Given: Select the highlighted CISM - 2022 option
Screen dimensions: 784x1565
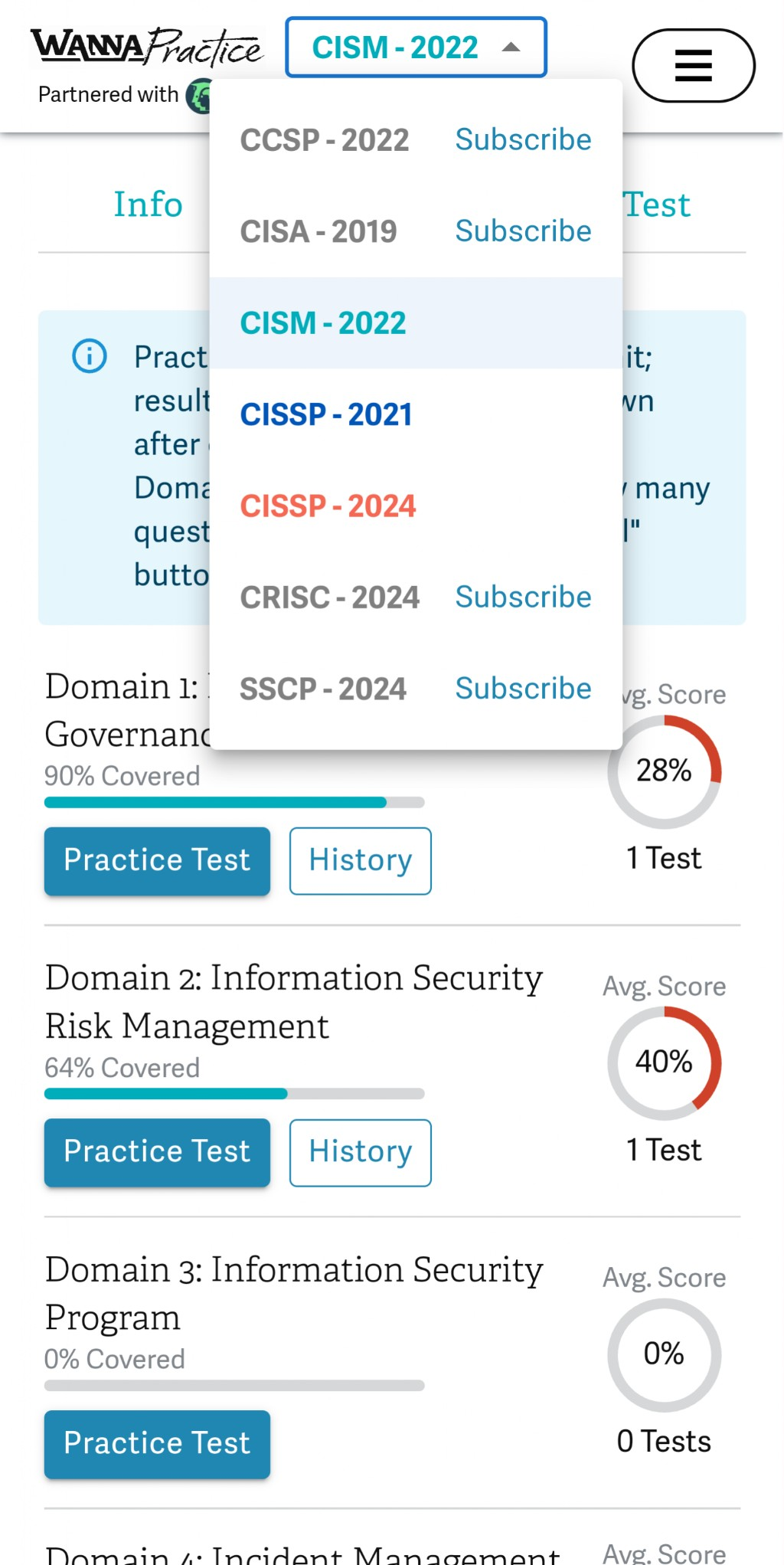Looking at the screenshot, I should (323, 322).
